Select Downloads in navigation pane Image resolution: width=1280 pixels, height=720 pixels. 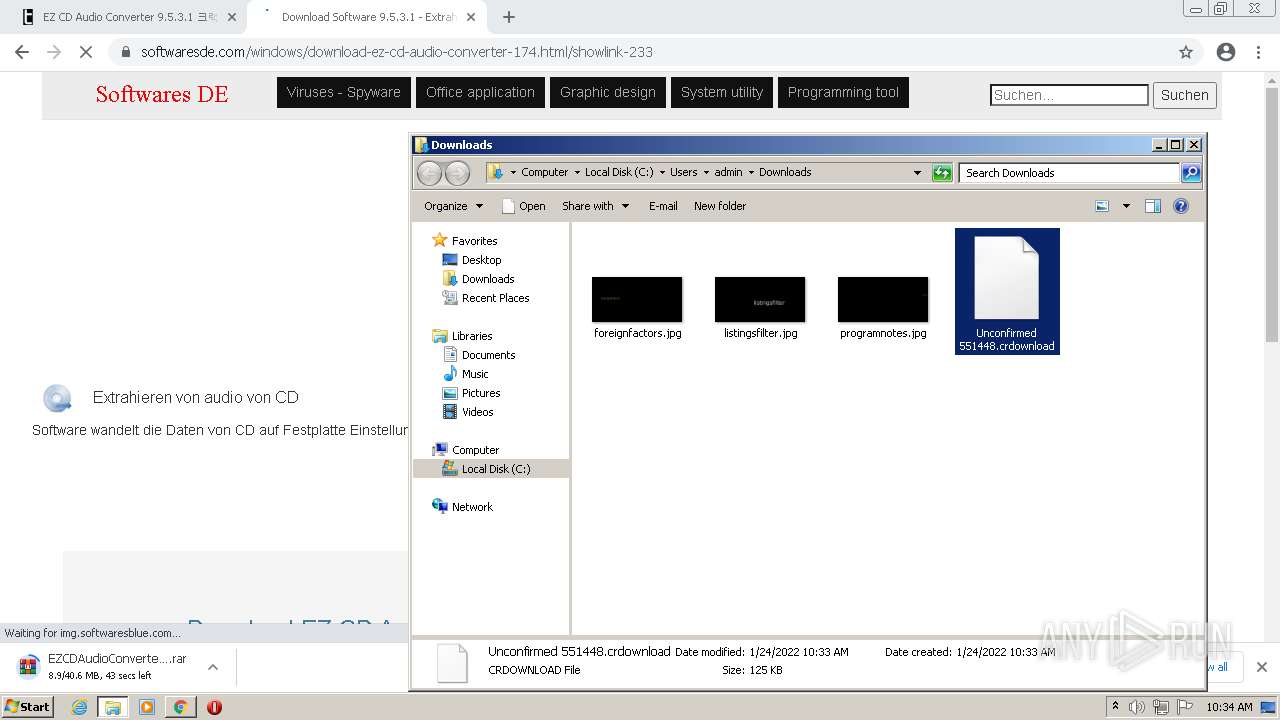(488, 279)
